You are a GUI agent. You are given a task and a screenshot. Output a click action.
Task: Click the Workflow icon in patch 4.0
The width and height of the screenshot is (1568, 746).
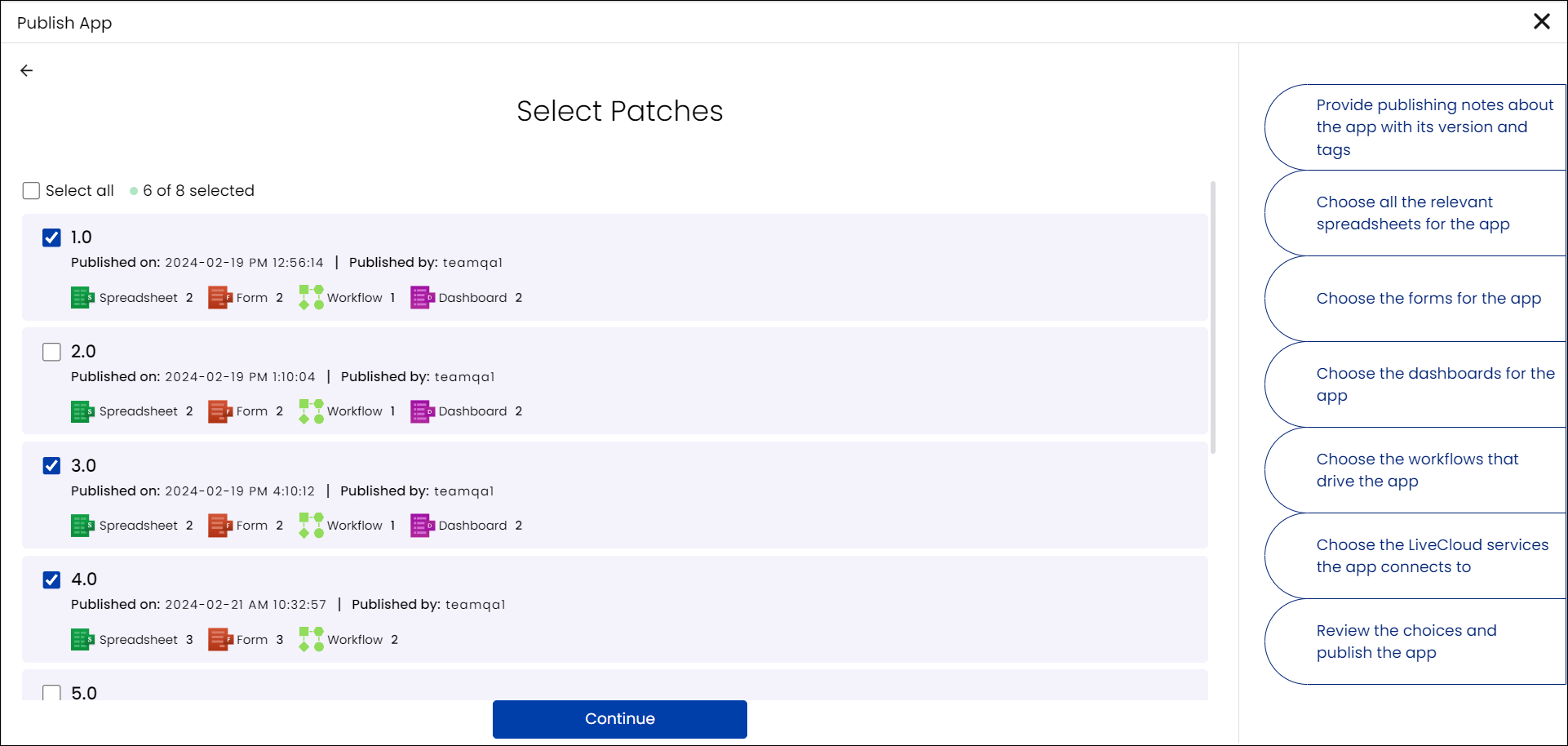[311, 640]
